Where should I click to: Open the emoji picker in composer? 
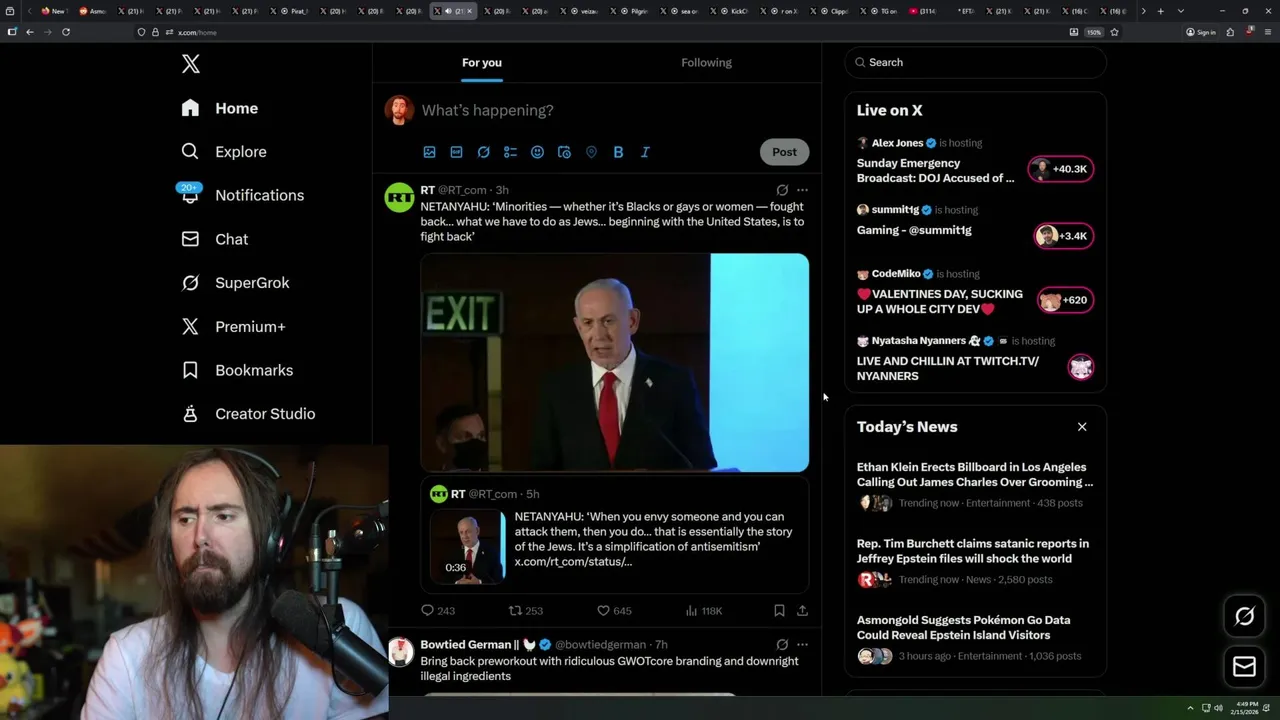click(x=537, y=152)
